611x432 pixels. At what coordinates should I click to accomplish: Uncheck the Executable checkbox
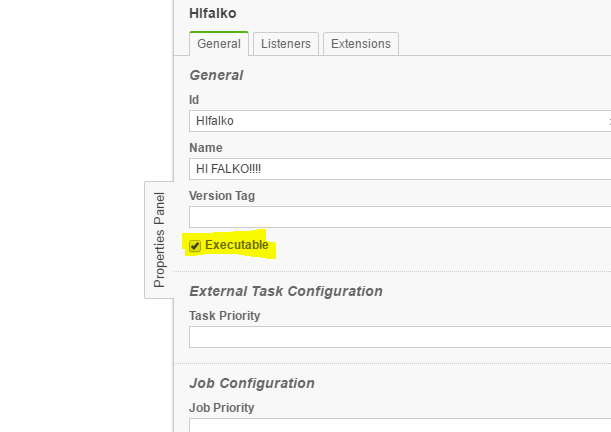pyautogui.click(x=195, y=246)
